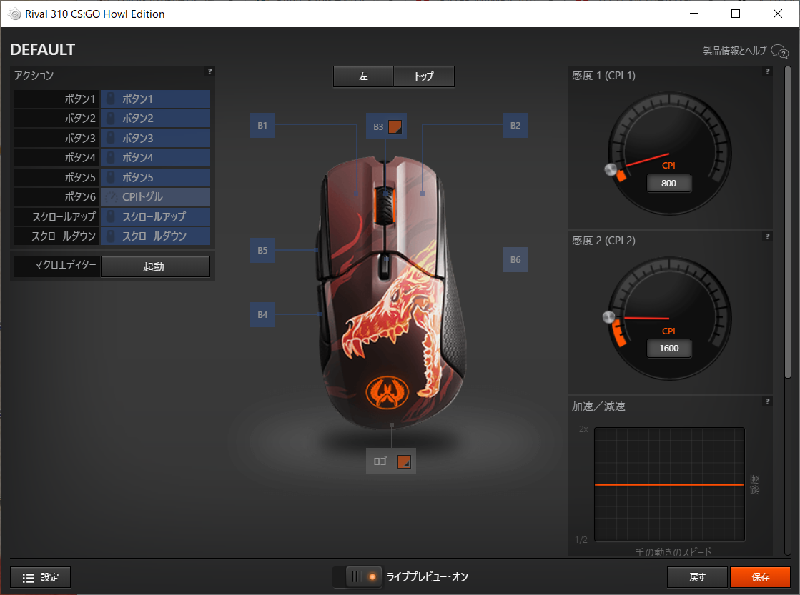This screenshot has height=595, width=800.
Task: Click the help mark on アクション panel
Action: click(x=209, y=71)
